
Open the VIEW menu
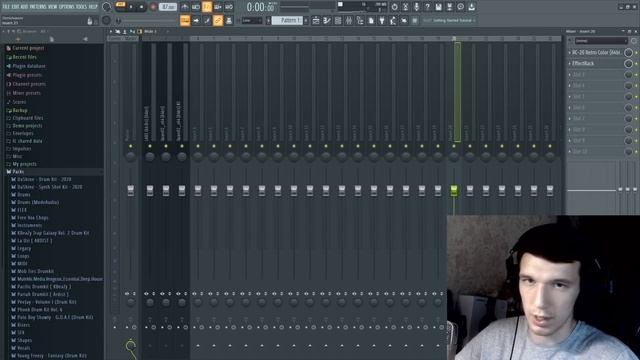(x=54, y=7)
